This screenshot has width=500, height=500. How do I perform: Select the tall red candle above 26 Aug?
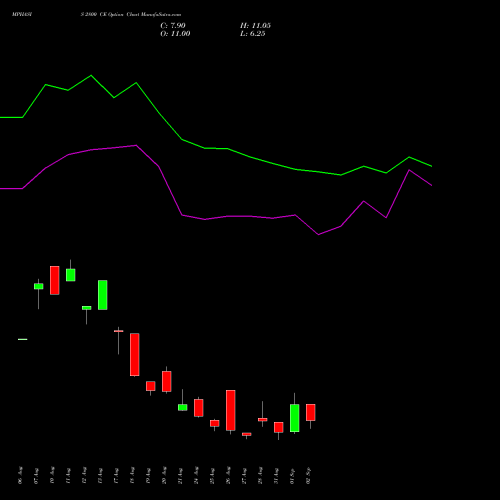point(231,410)
